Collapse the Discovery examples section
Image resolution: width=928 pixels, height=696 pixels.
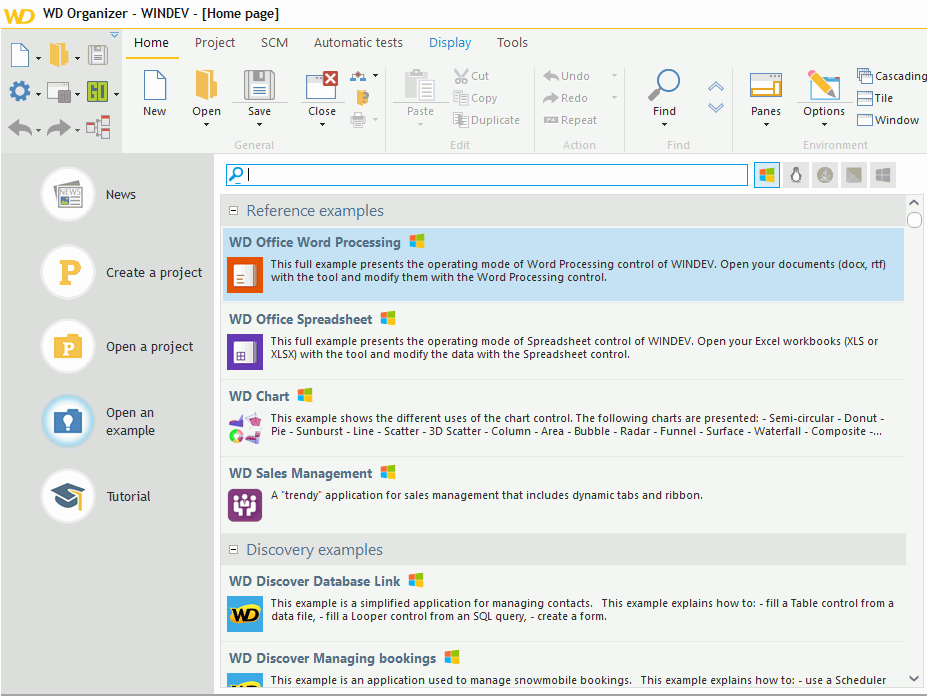[x=233, y=549]
